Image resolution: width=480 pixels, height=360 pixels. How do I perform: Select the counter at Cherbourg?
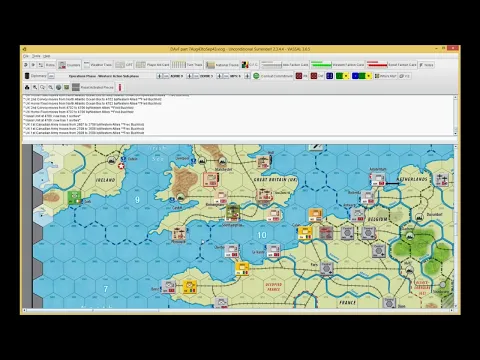click(x=231, y=251)
